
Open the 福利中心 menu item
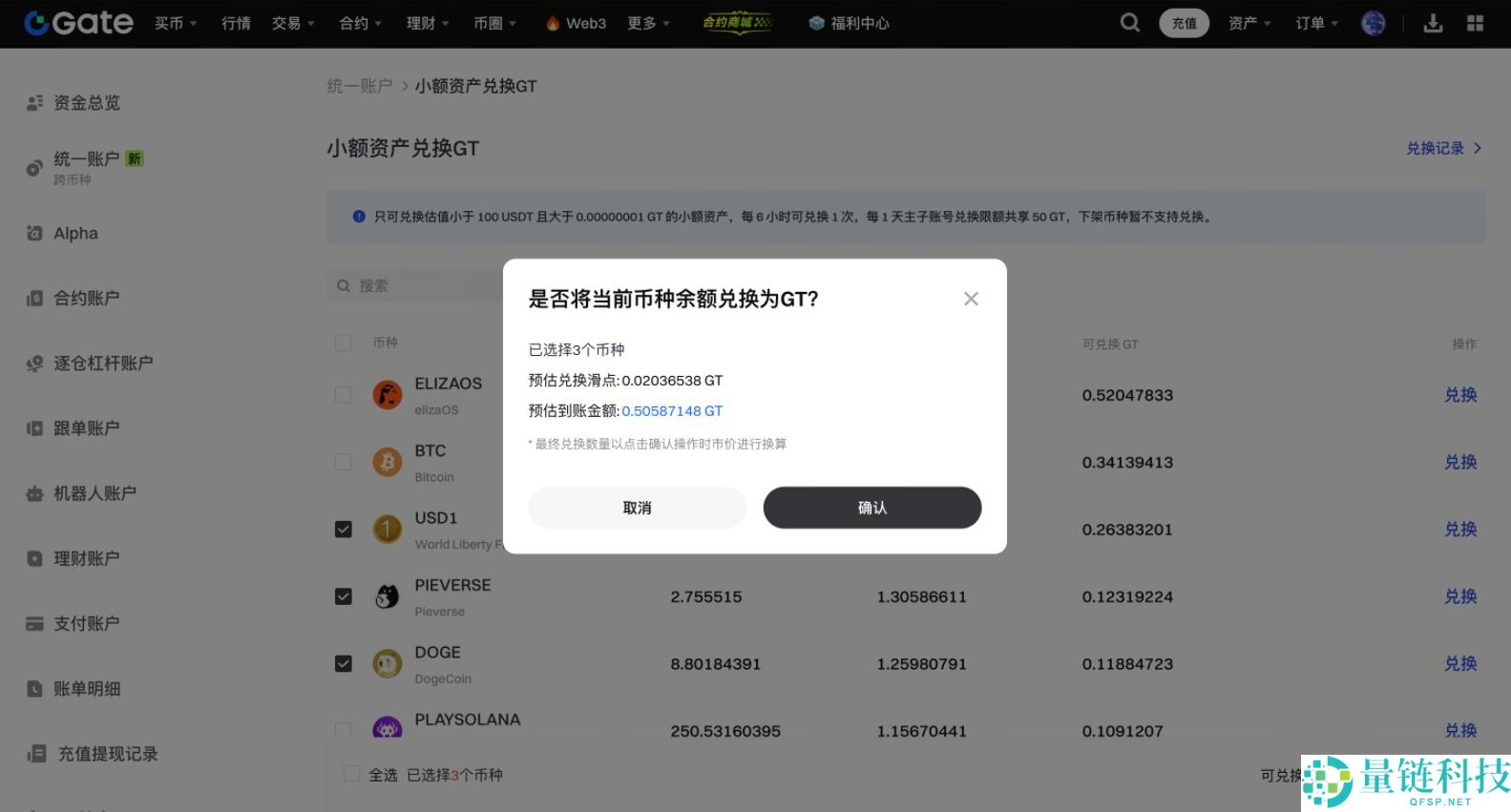(849, 23)
